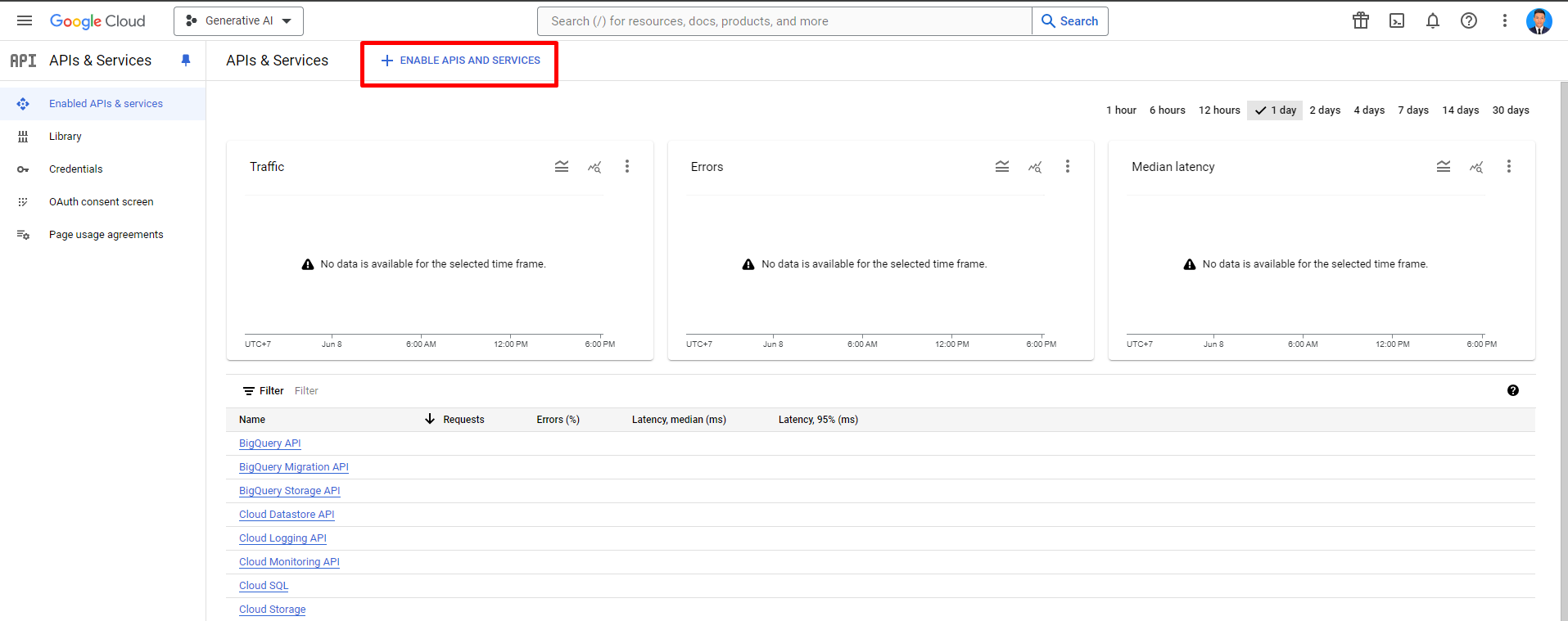Open the main navigation hamburger menu
The width and height of the screenshot is (1568, 621).
click(x=25, y=20)
